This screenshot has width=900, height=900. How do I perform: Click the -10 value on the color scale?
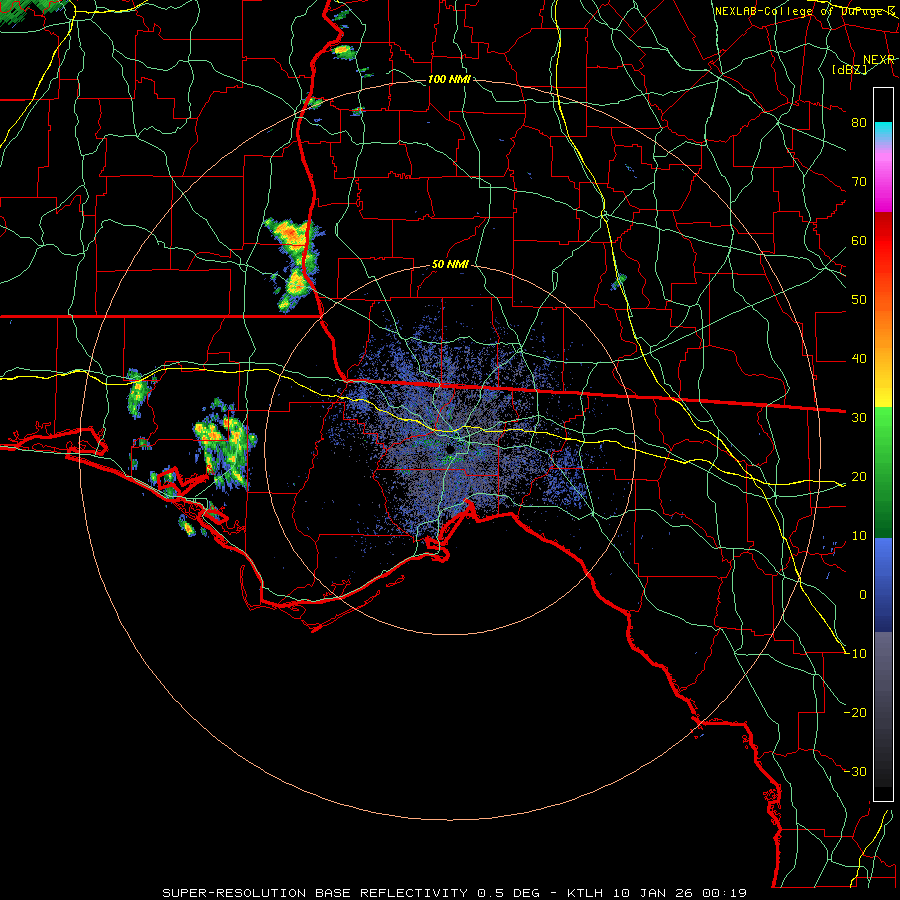856,653
